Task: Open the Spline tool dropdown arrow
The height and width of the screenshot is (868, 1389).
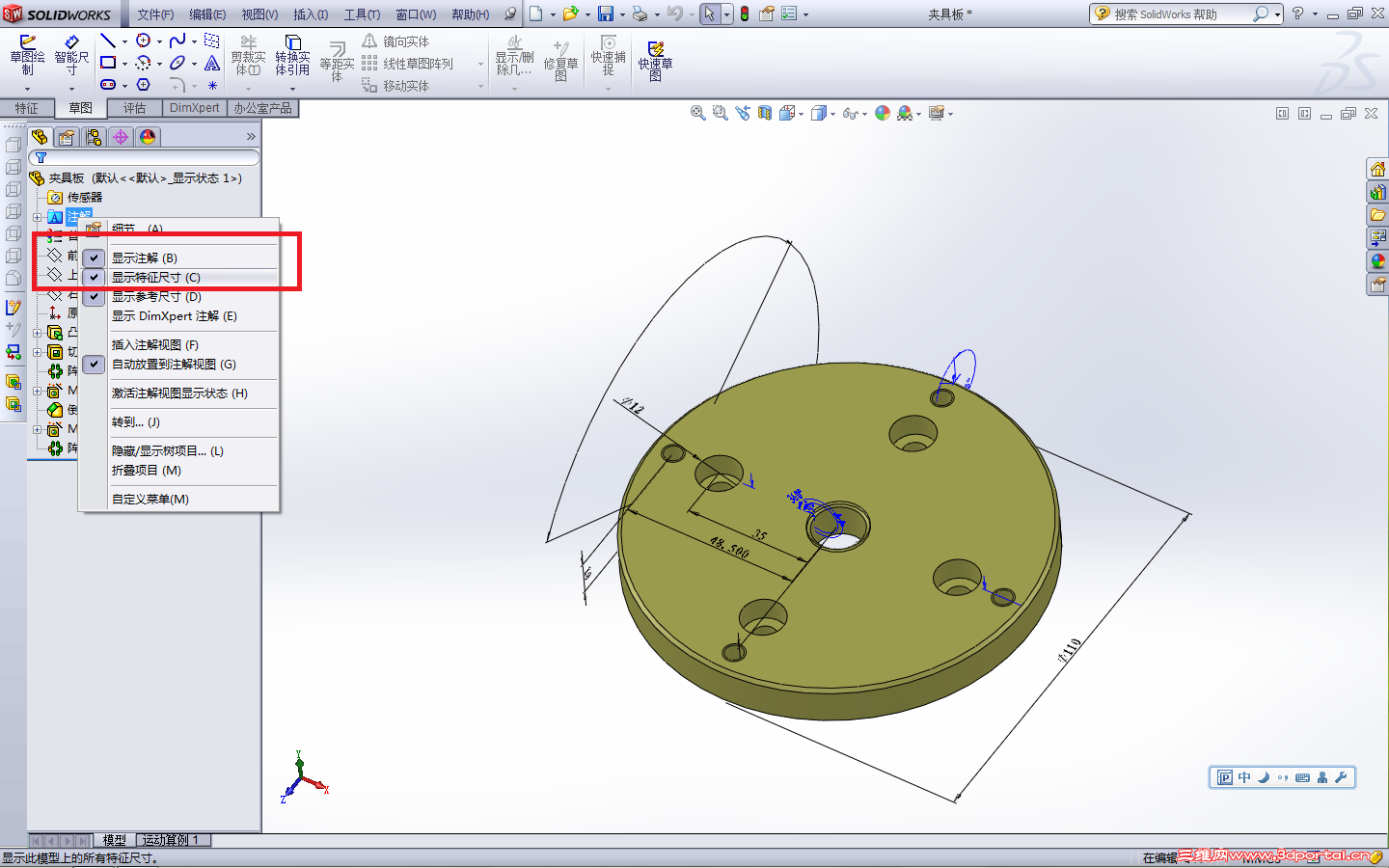Action: [194, 41]
